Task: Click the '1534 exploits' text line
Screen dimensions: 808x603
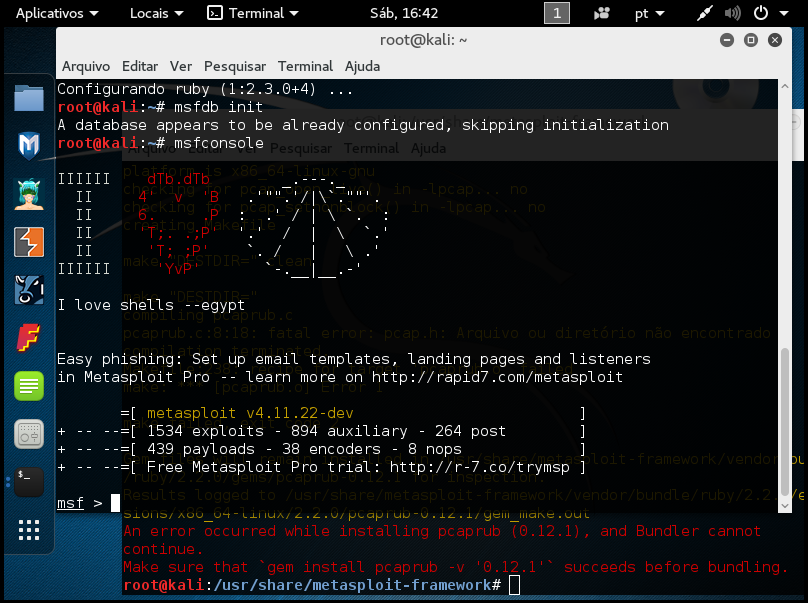Action: coord(326,431)
